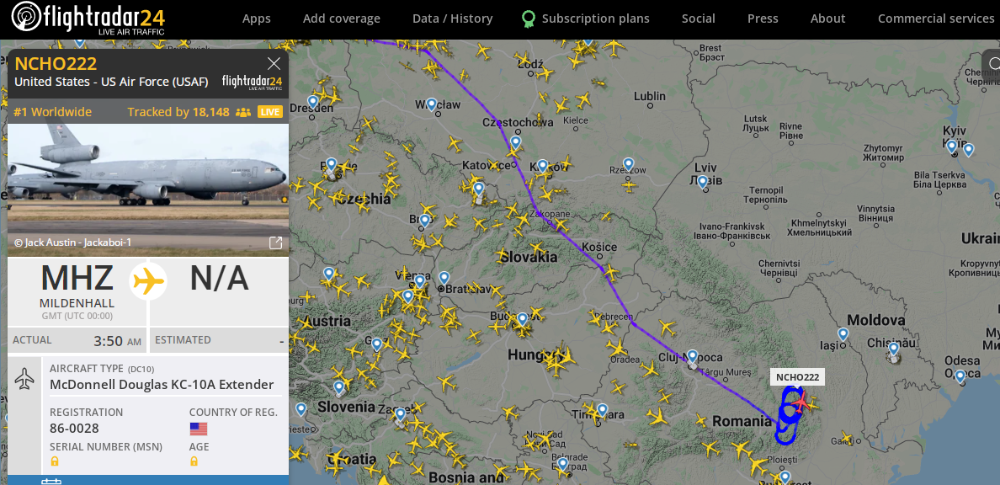Click the Flightradar24 logo
This screenshot has width=1000, height=485.
tap(90, 18)
